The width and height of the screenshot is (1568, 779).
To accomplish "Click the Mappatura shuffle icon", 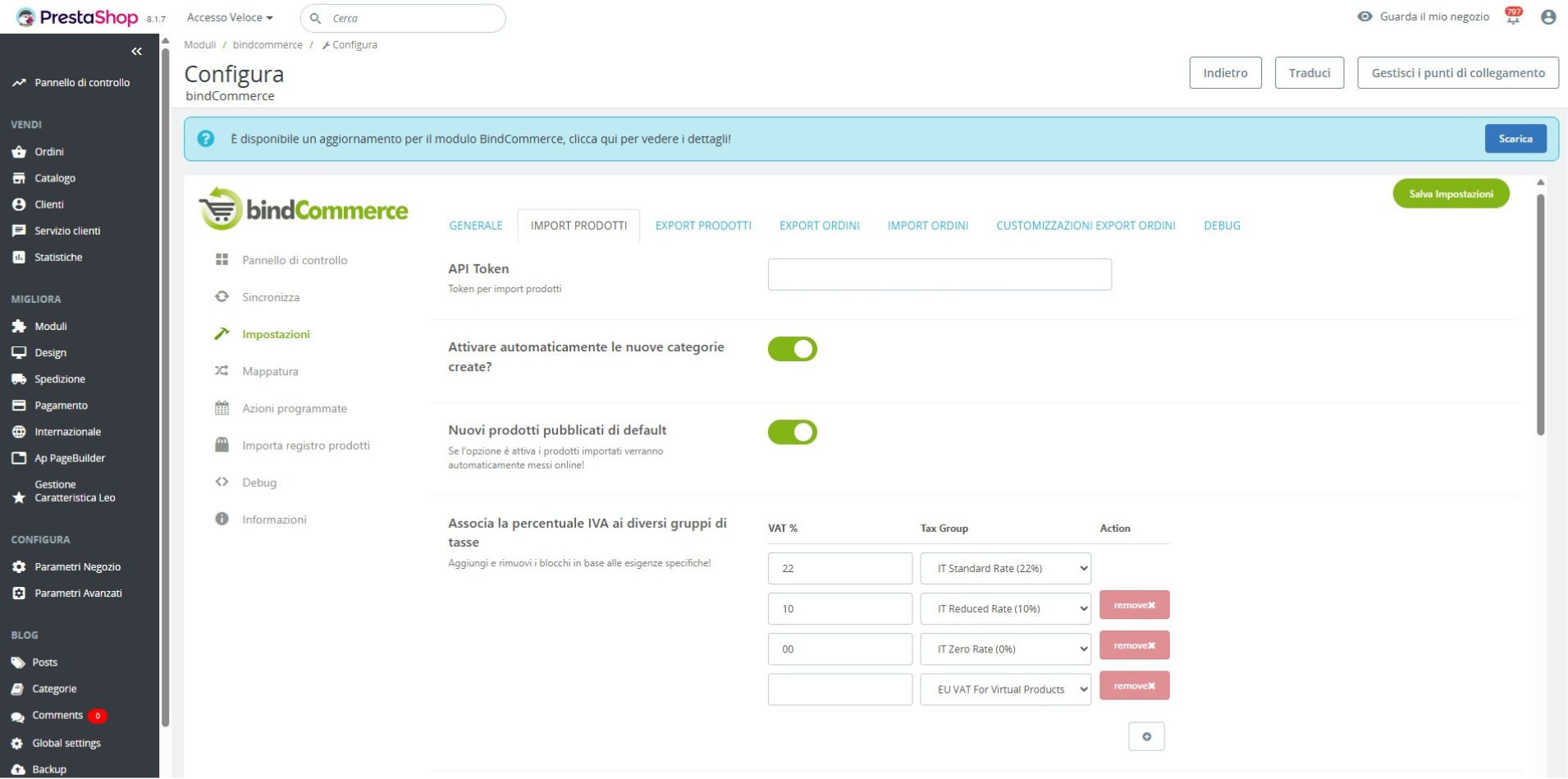I will [x=222, y=371].
